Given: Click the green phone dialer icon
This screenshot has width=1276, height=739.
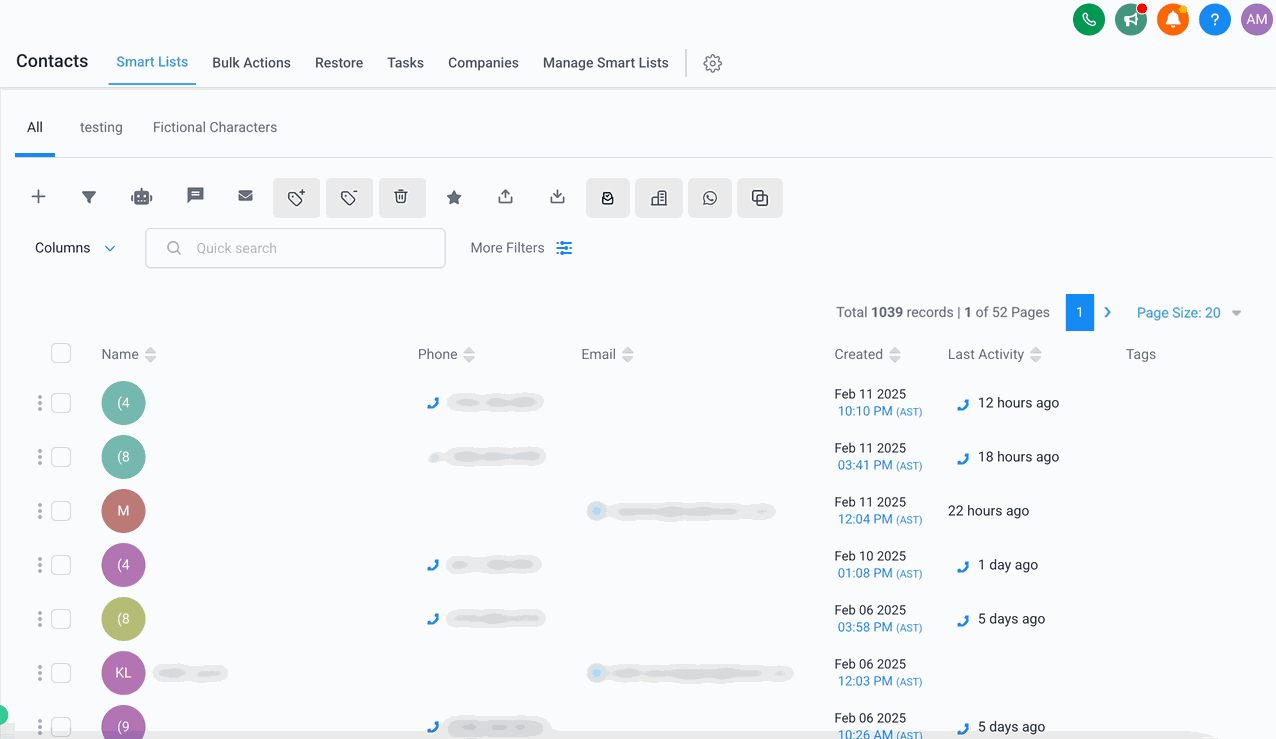Looking at the screenshot, I should 1089,19.
